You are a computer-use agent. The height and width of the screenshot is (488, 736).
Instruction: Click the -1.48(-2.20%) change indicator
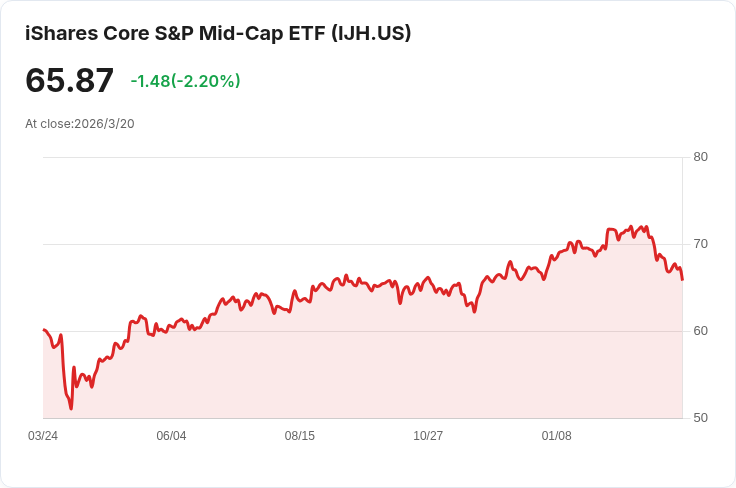pos(185,81)
